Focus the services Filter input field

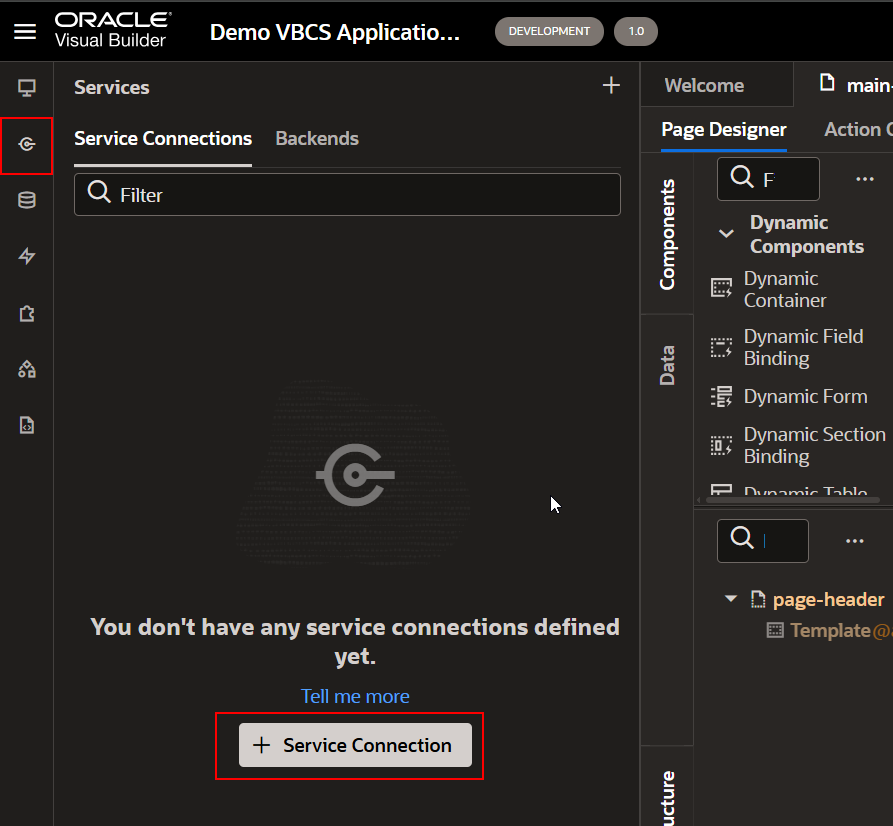[347, 194]
